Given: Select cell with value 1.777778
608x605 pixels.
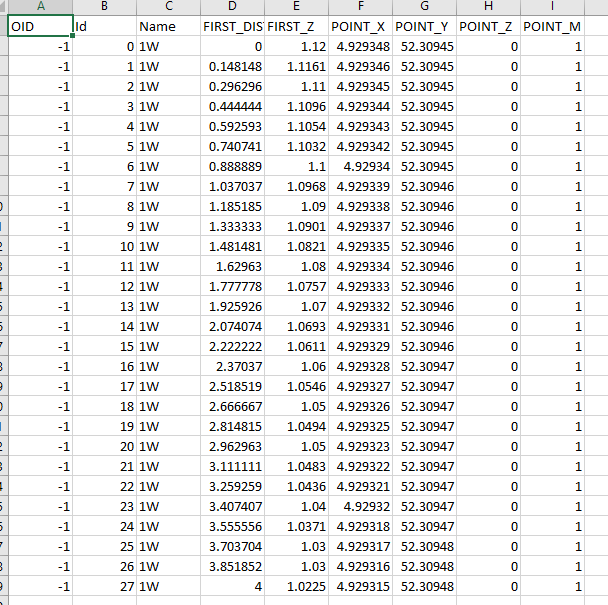Looking at the screenshot, I should pyautogui.click(x=232, y=287).
